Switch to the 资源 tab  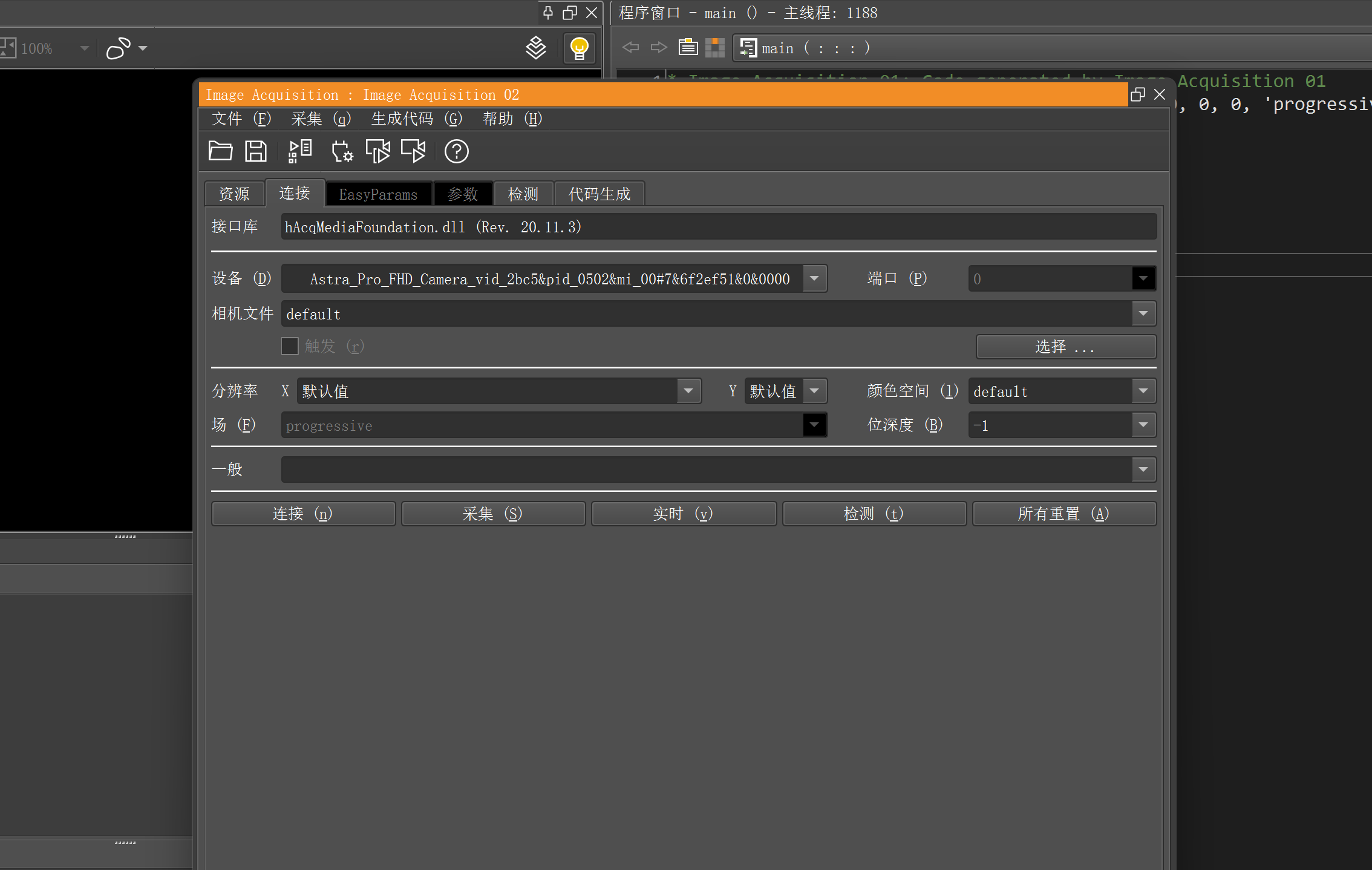[234, 194]
